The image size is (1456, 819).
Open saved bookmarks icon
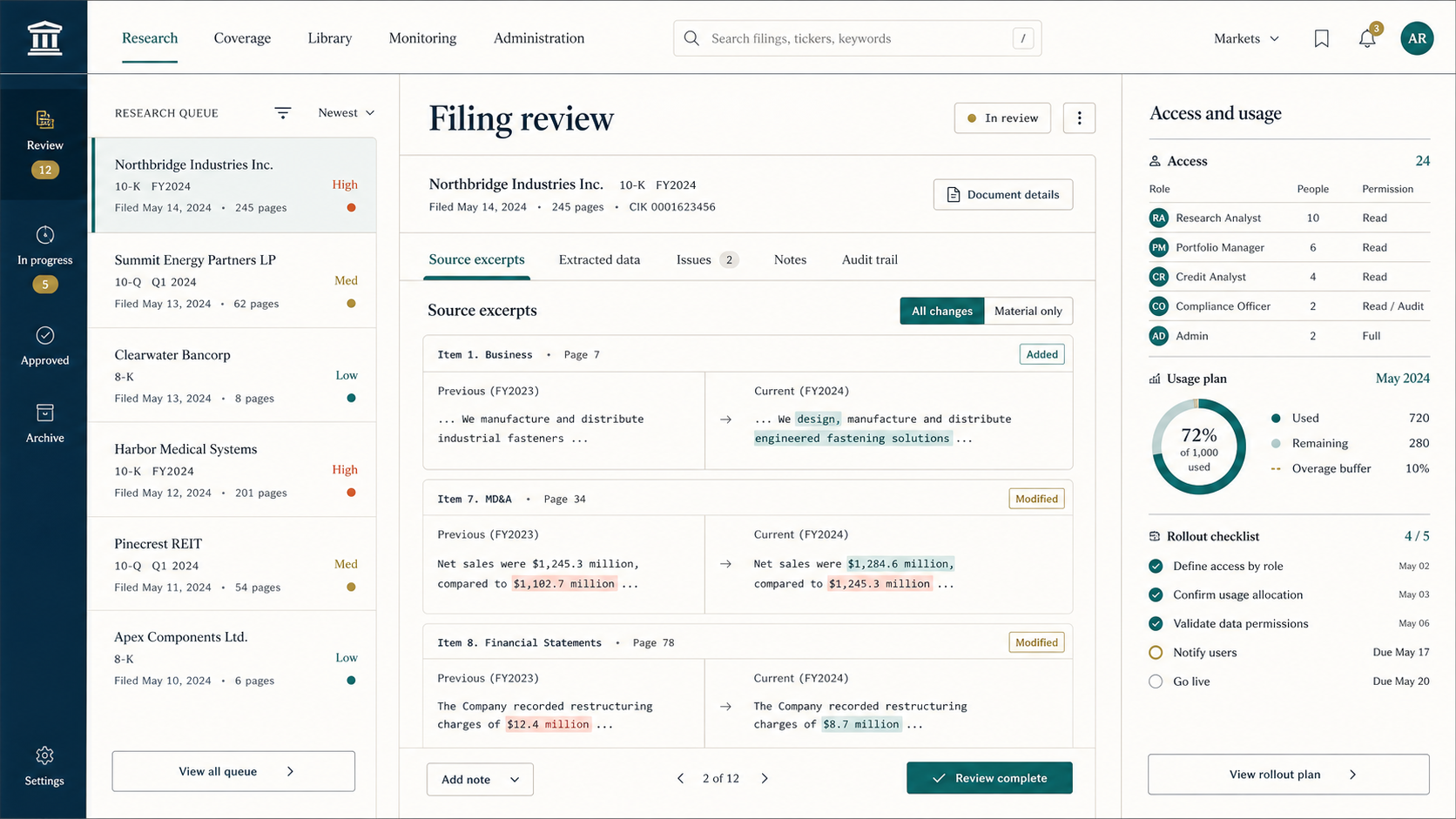[x=1321, y=38]
